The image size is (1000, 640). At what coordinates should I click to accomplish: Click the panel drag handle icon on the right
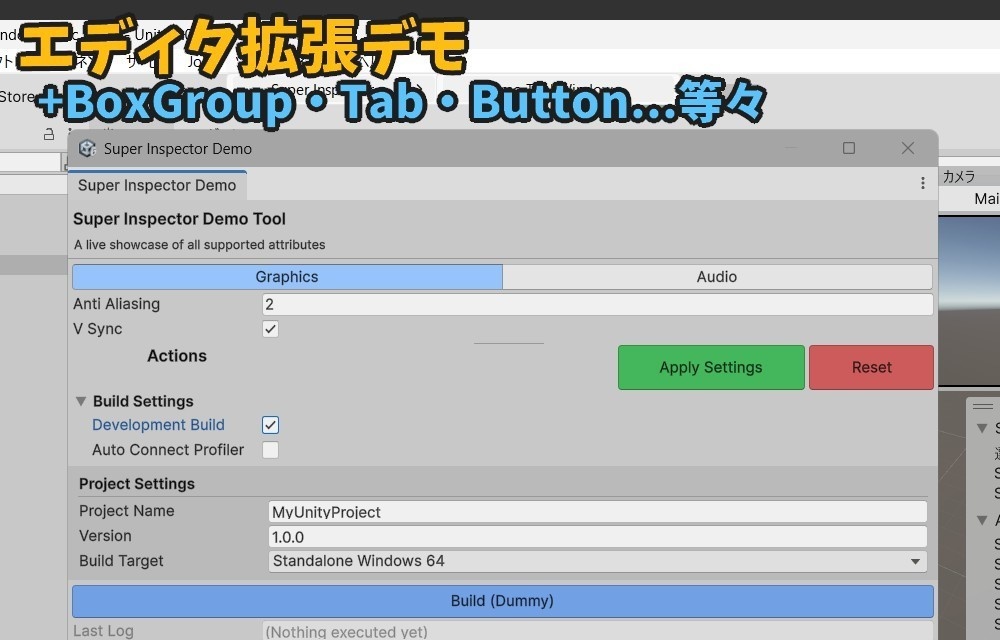pyautogui.click(x=981, y=405)
